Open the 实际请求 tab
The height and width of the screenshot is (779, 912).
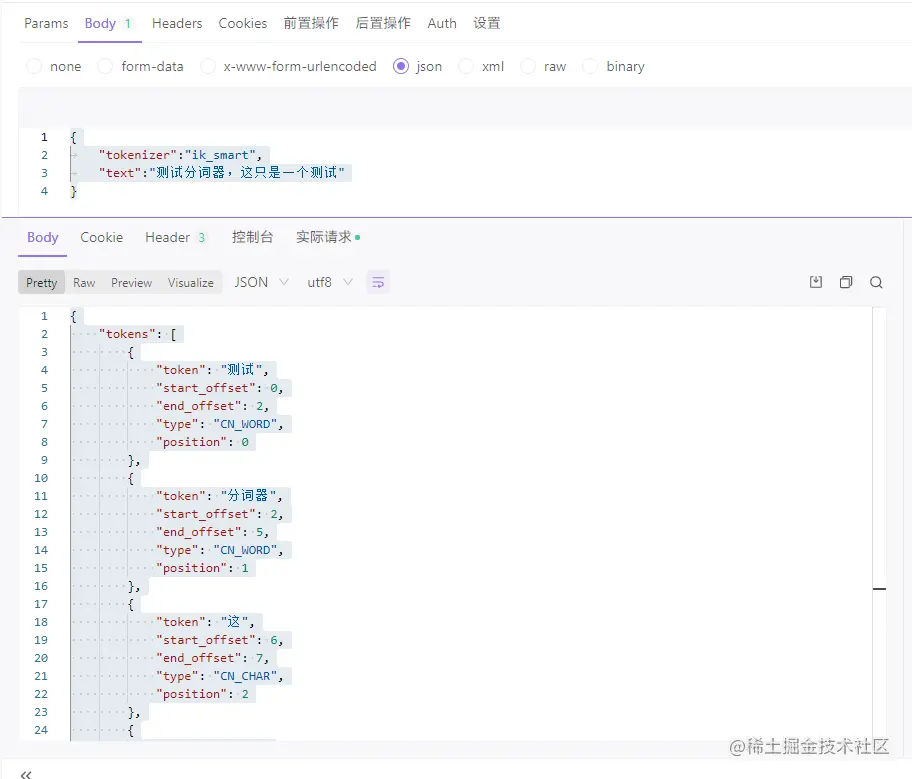(x=328, y=237)
